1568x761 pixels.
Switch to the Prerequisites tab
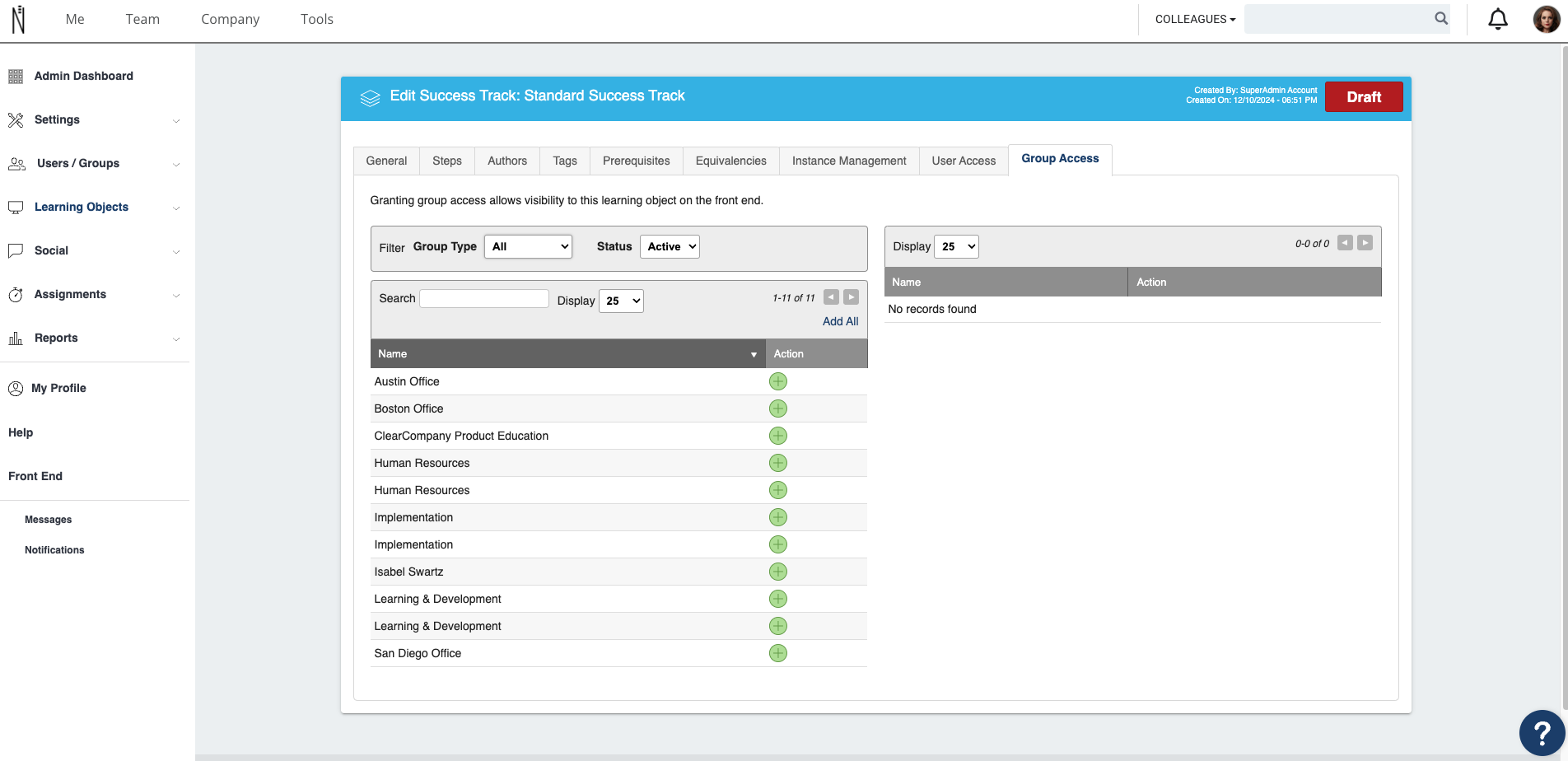(637, 161)
